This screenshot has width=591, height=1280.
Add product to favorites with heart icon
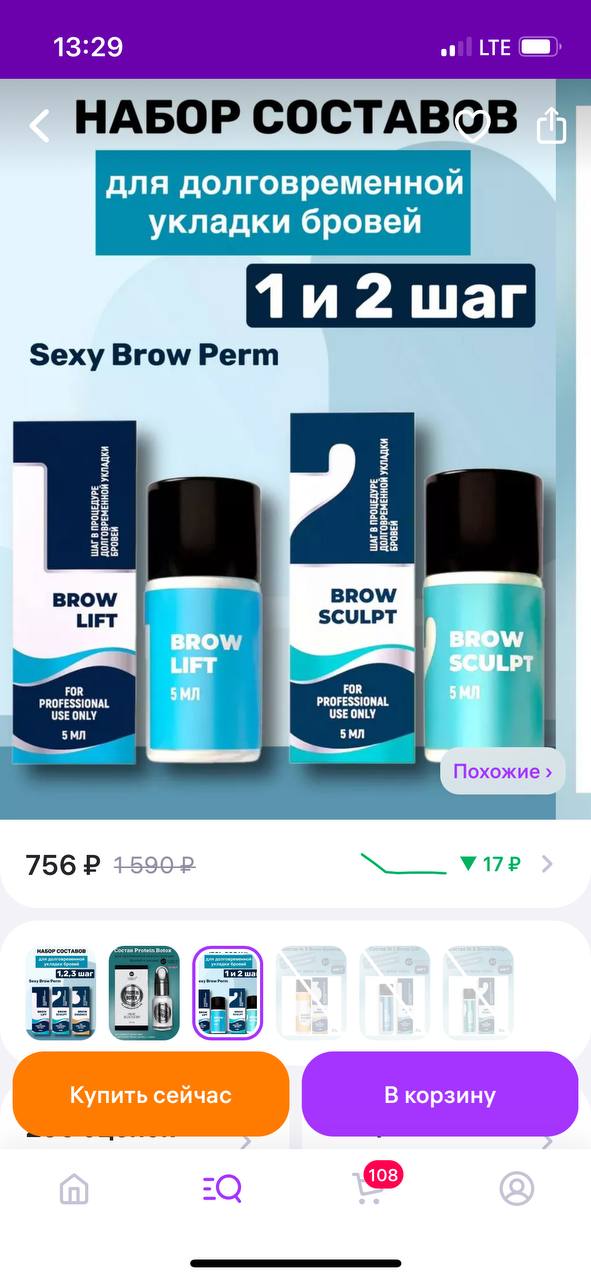[x=473, y=124]
